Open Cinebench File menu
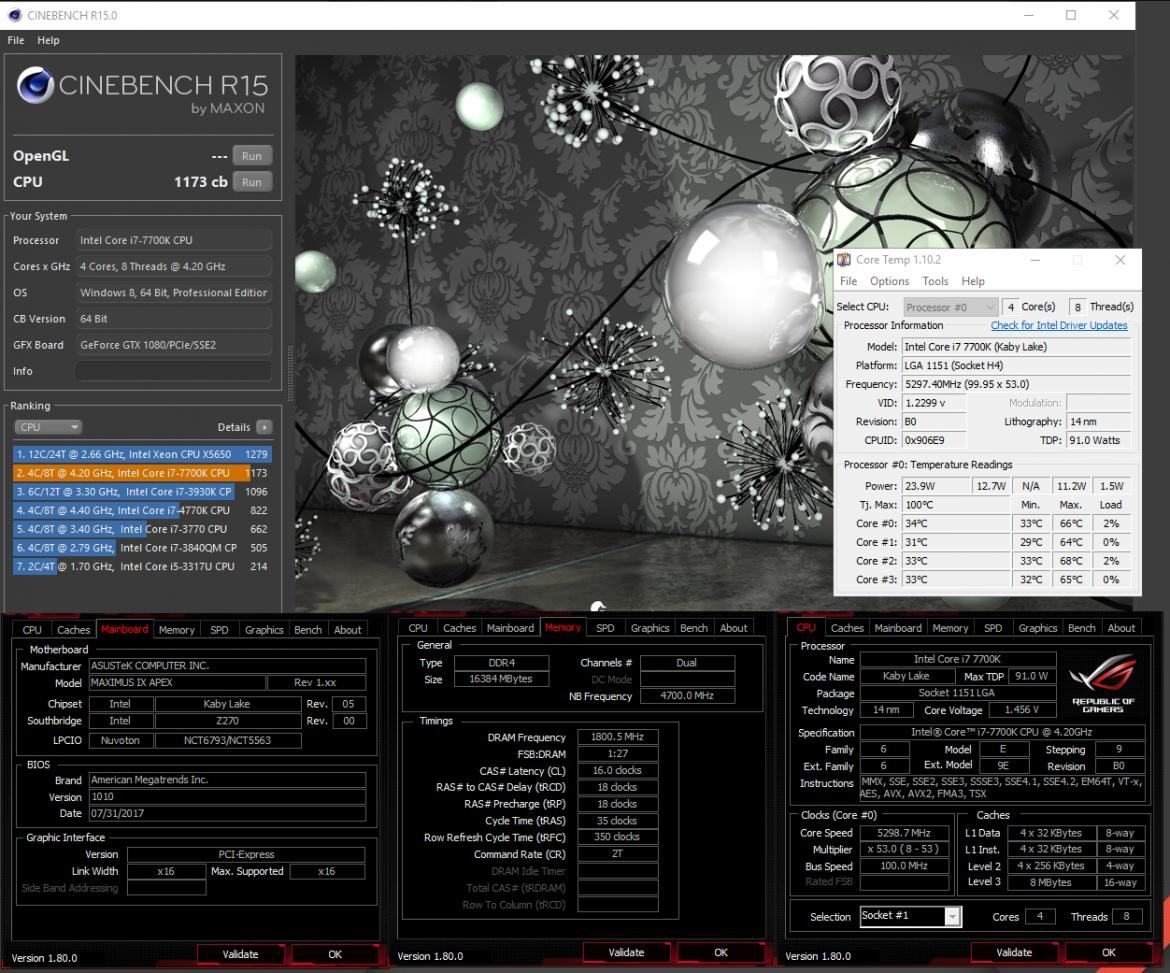Image resolution: width=1170 pixels, height=973 pixels. point(16,40)
